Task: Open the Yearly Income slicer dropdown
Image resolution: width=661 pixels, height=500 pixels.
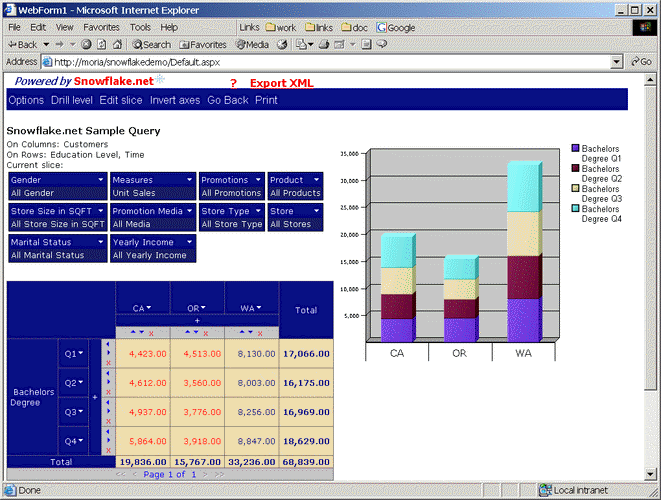Action: 190,242
